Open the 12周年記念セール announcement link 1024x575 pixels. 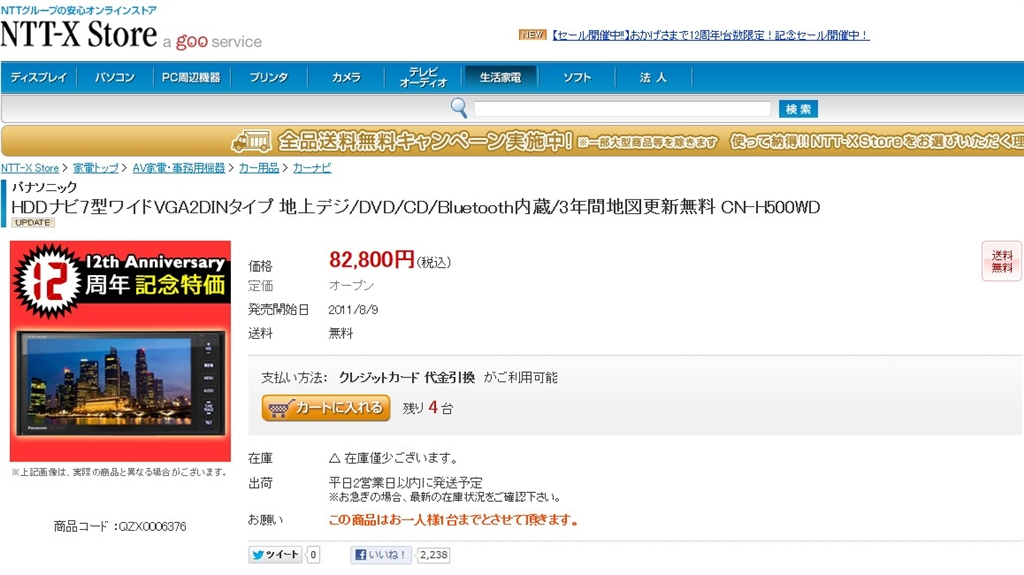(x=711, y=35)
